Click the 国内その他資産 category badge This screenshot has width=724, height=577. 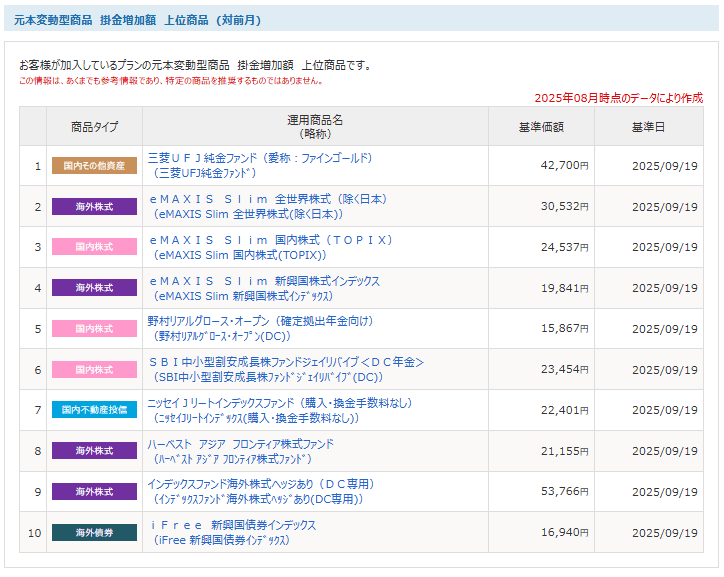point(94,166)
